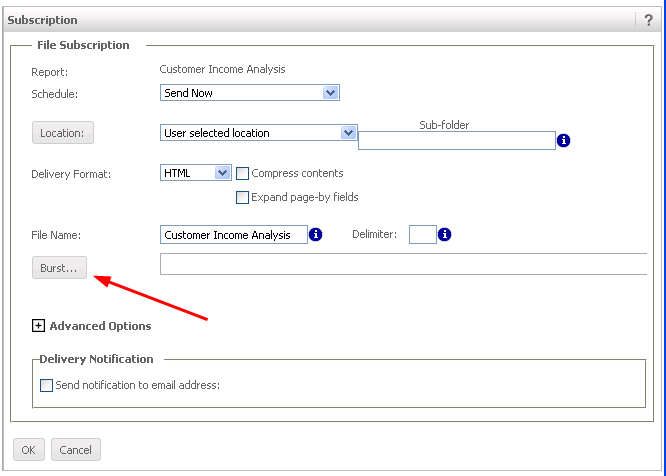
Task: Confirm with the OK button
Action: 28,450
